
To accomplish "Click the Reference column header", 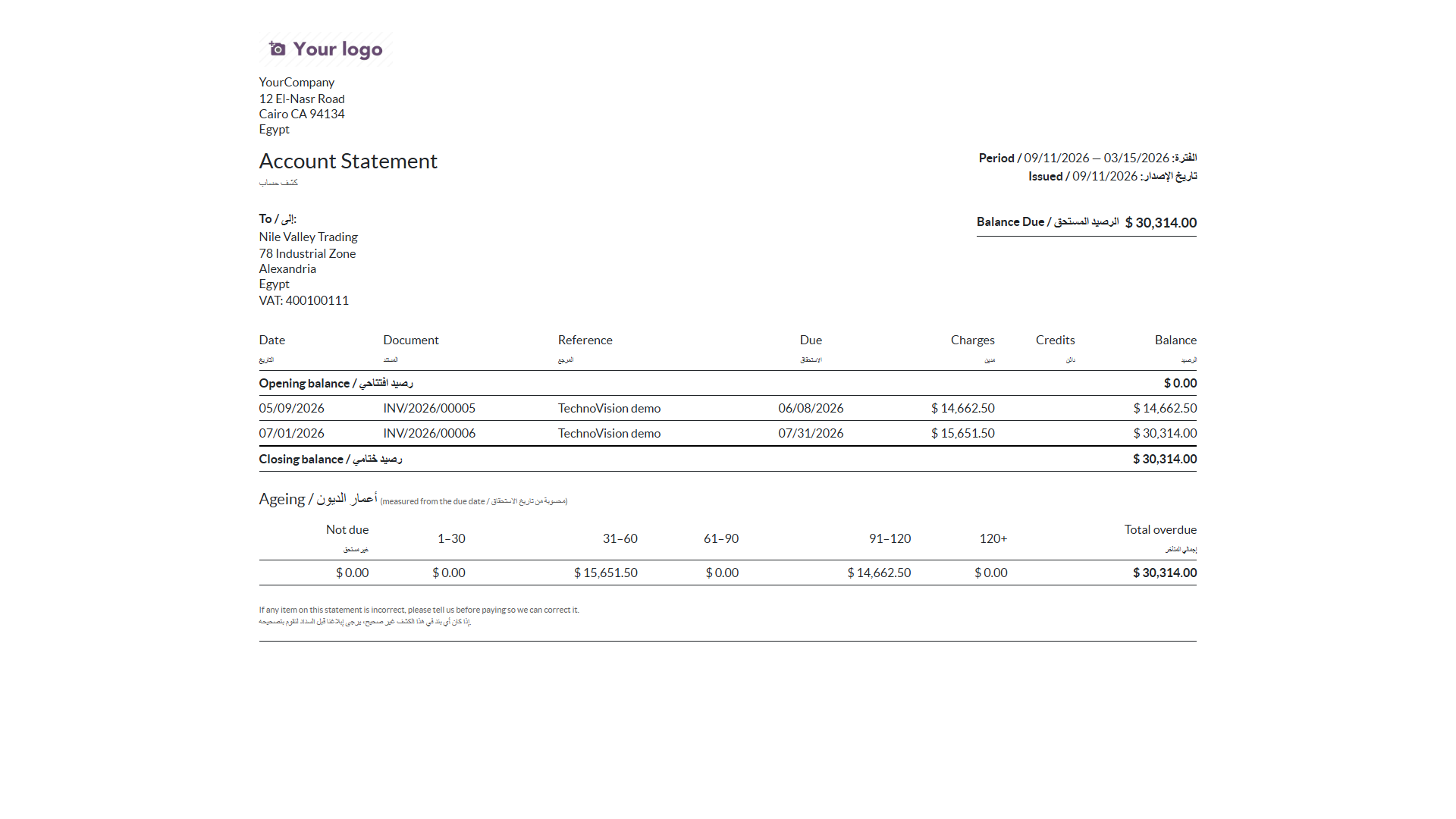I will (x=585, y=340).
